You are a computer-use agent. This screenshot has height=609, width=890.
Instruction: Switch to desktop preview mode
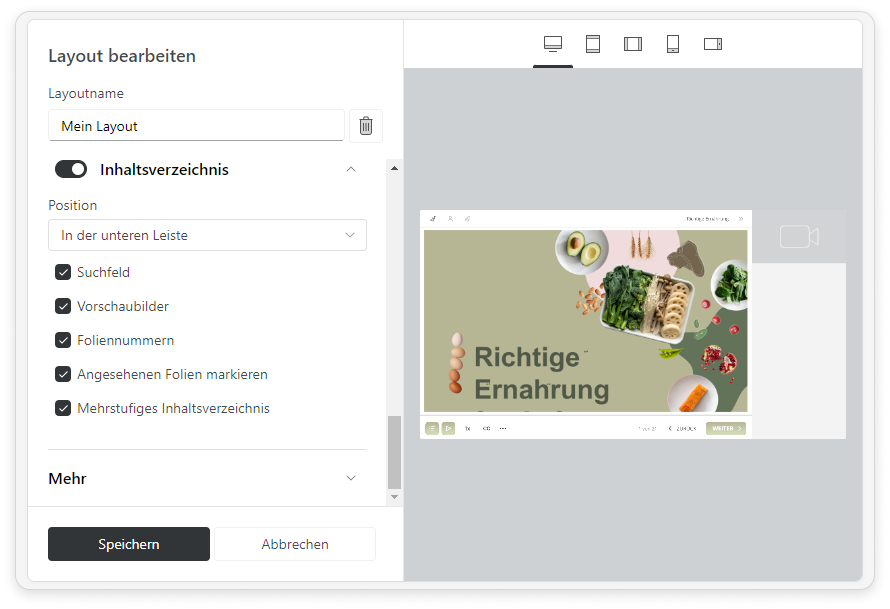553,44
